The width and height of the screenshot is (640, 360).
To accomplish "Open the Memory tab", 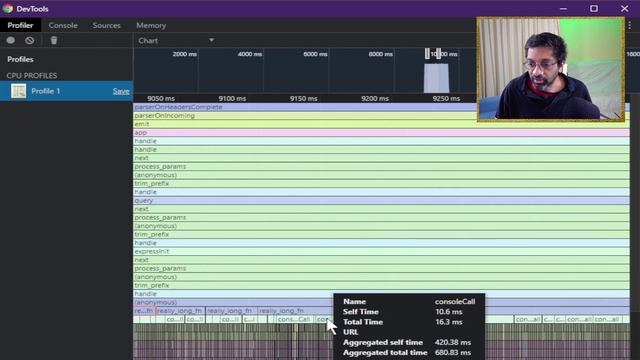I will click(x=151, y=25).
